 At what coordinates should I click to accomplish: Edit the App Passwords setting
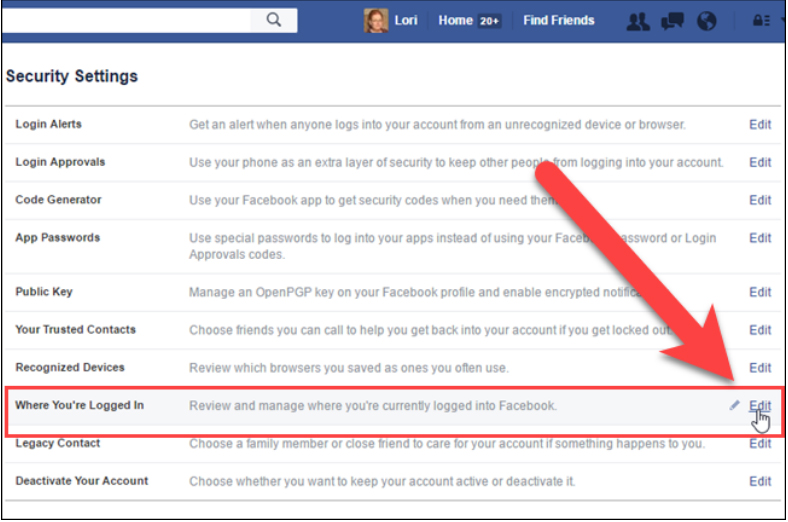coord(760,238)
